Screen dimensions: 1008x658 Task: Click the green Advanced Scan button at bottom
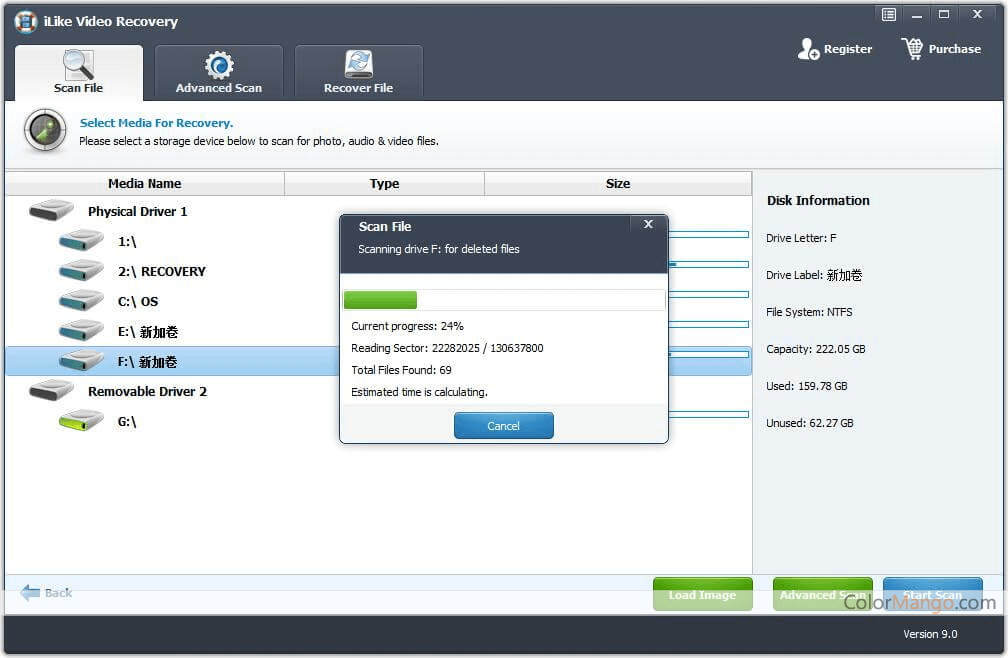(x=823, y=594)
